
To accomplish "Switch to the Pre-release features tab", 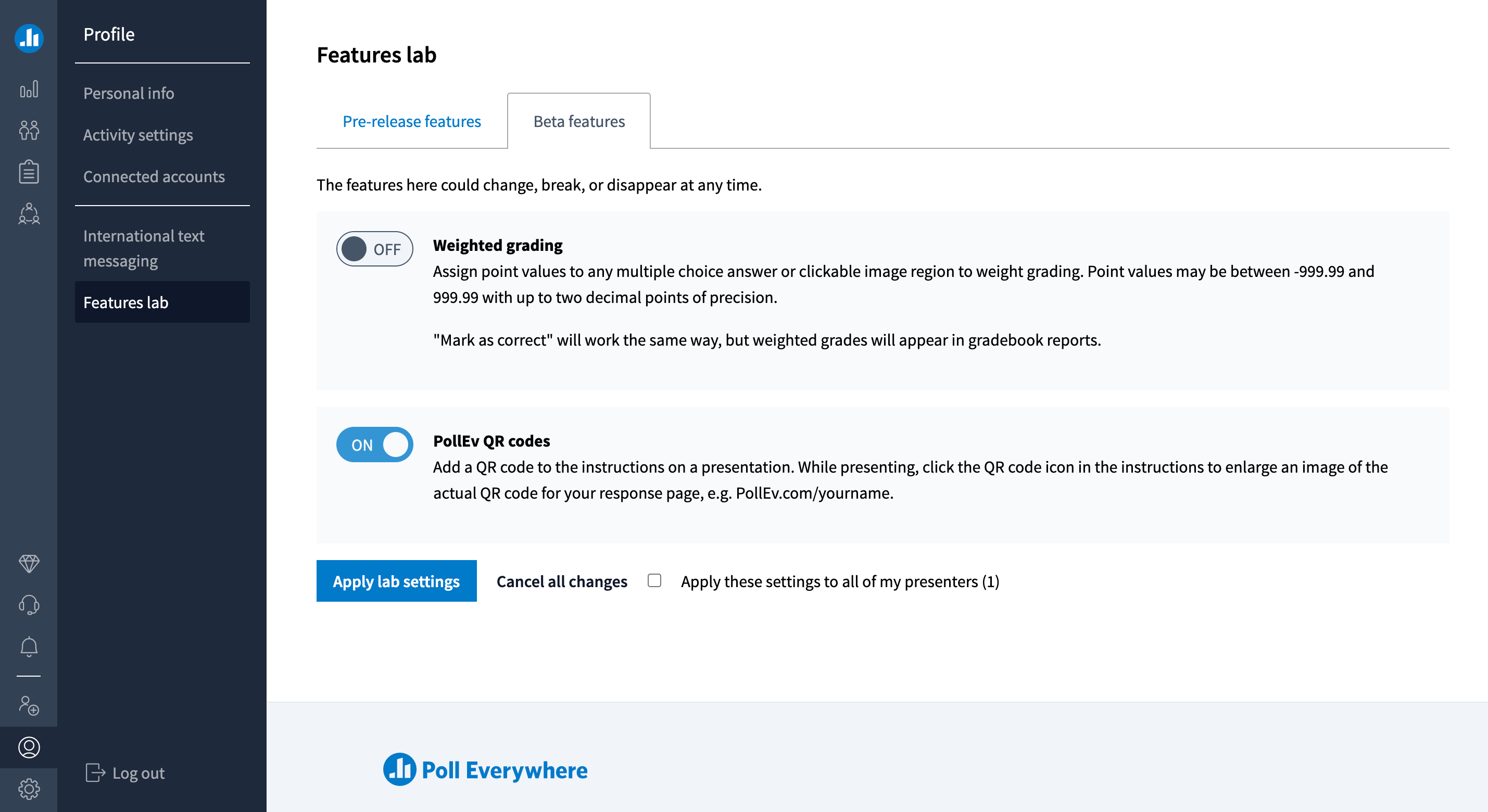I will 411,121.
